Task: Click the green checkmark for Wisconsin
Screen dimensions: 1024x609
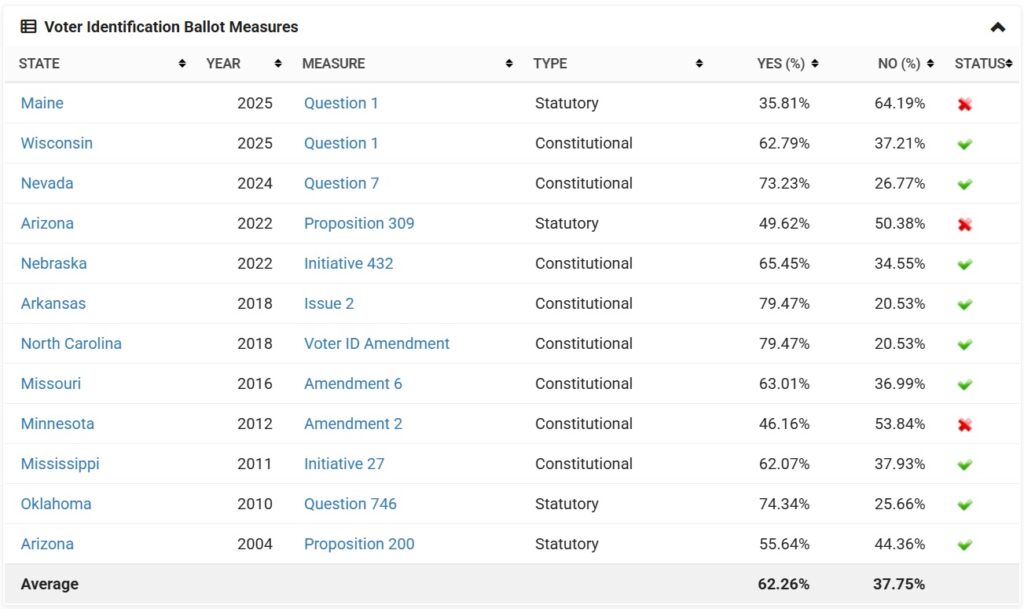Action: (965, 144)
